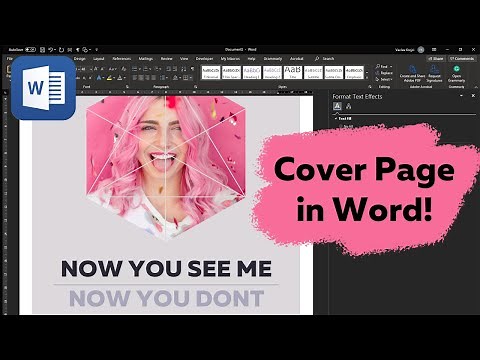The height and width of the screenshot is (360, 480).
Task: Click the Increase Indent icon
Action: (176, 69)
